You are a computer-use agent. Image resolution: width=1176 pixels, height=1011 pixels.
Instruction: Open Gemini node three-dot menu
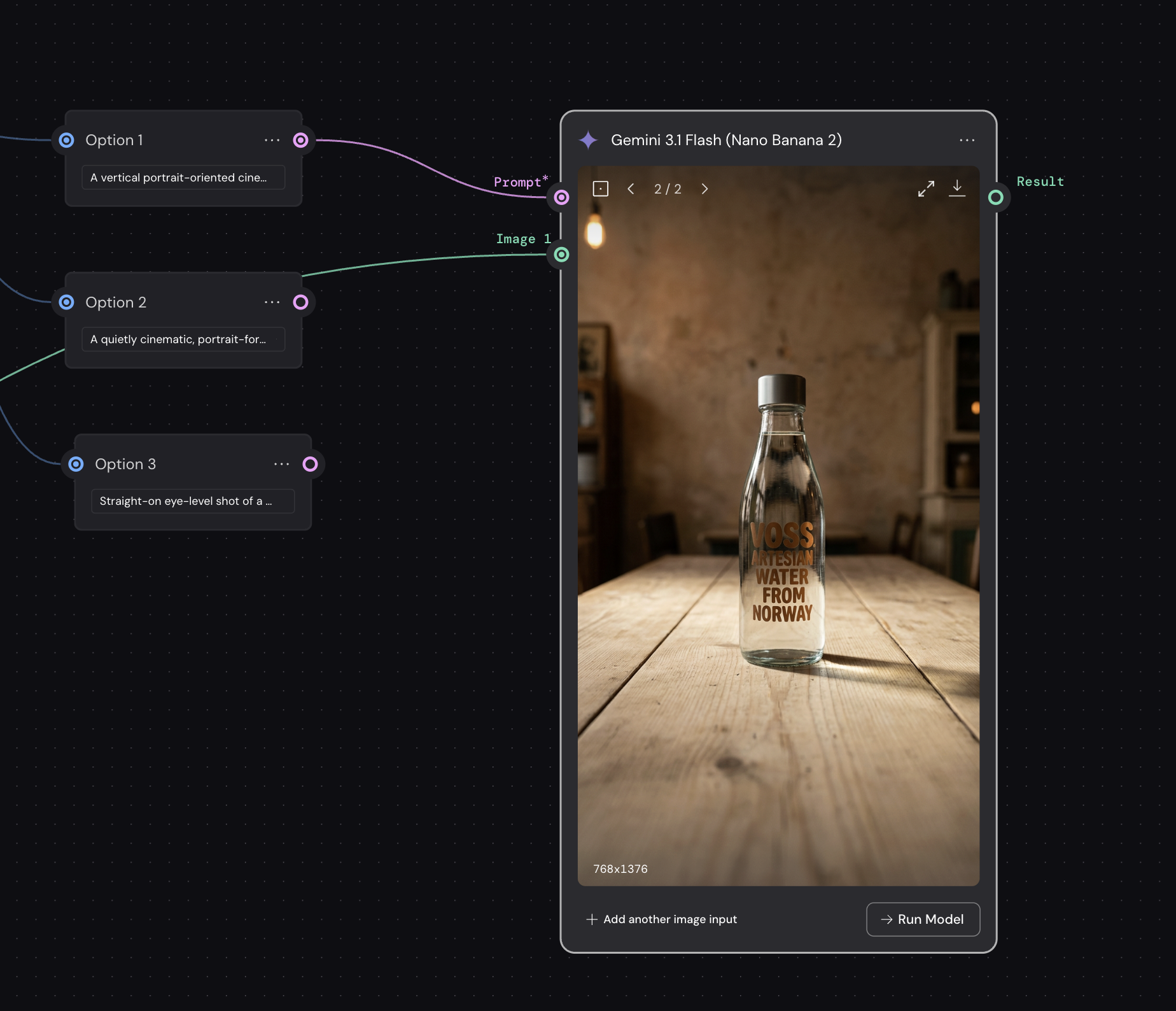click(x=967, y=140)
